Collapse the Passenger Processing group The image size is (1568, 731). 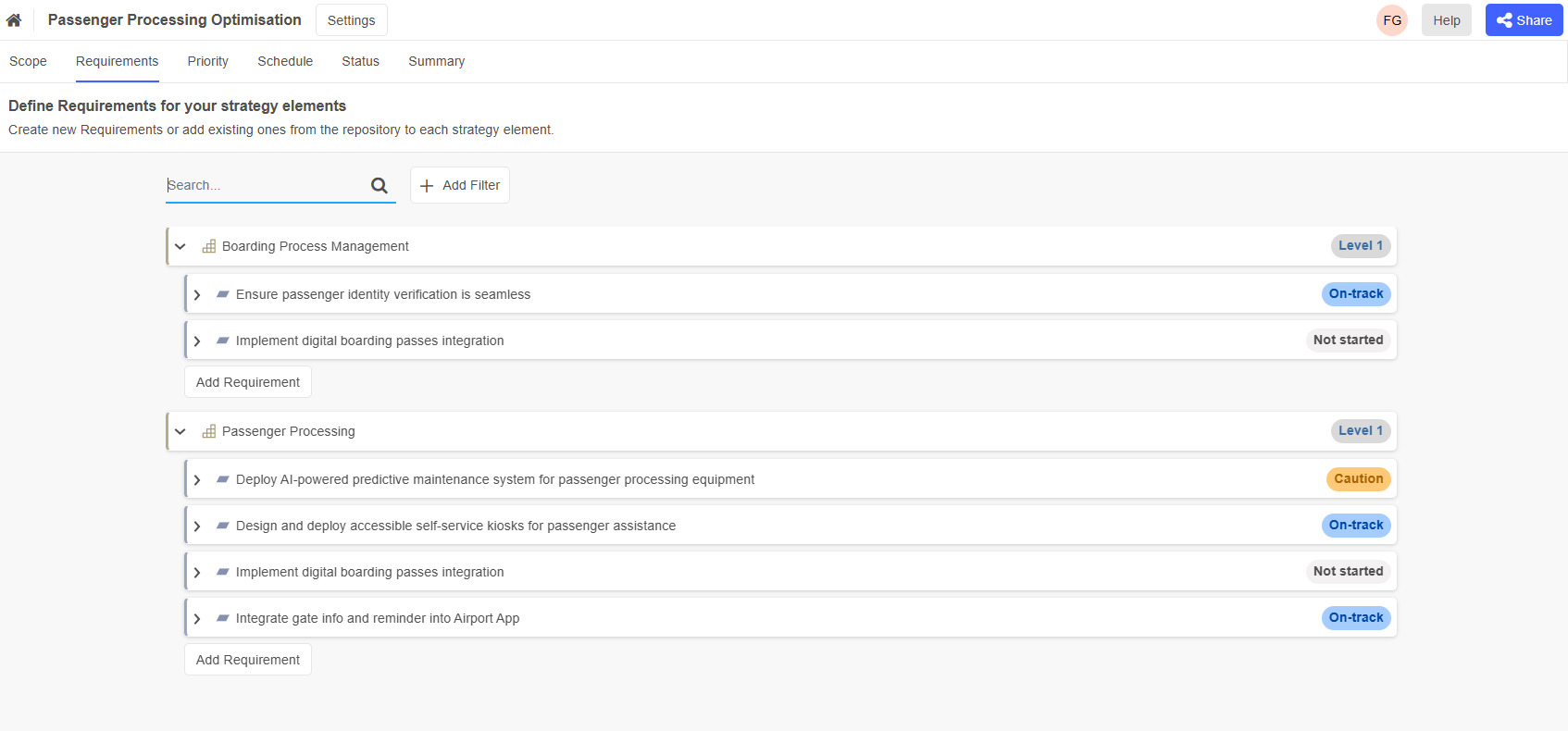pos(180,431)
